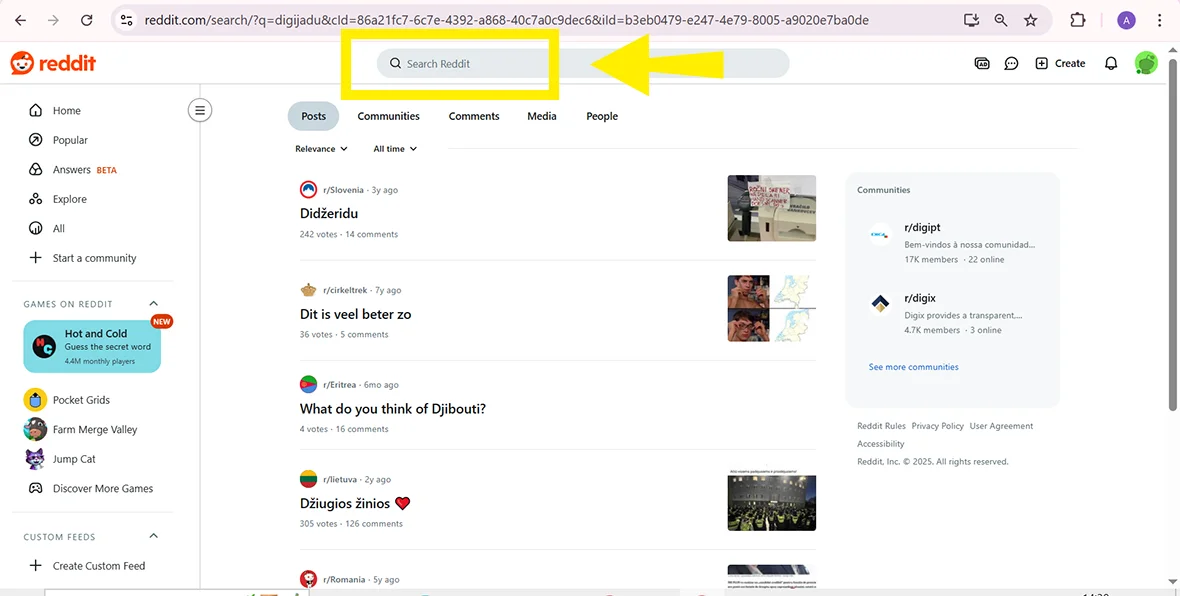Click the magnifier in the Search Reddit bar

394,63
